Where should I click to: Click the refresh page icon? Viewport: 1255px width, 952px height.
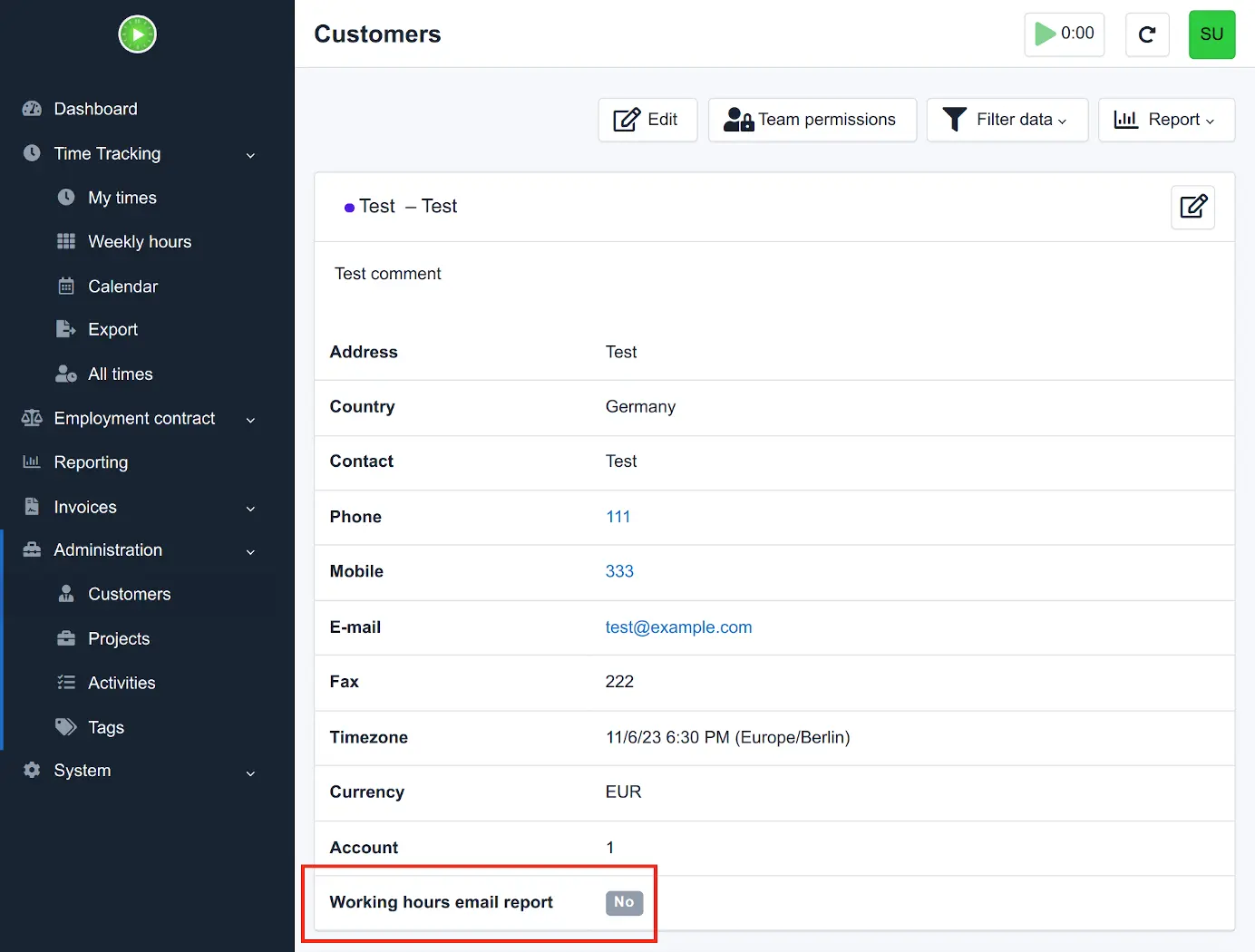pyautogui.click(x=1147, y=34)
